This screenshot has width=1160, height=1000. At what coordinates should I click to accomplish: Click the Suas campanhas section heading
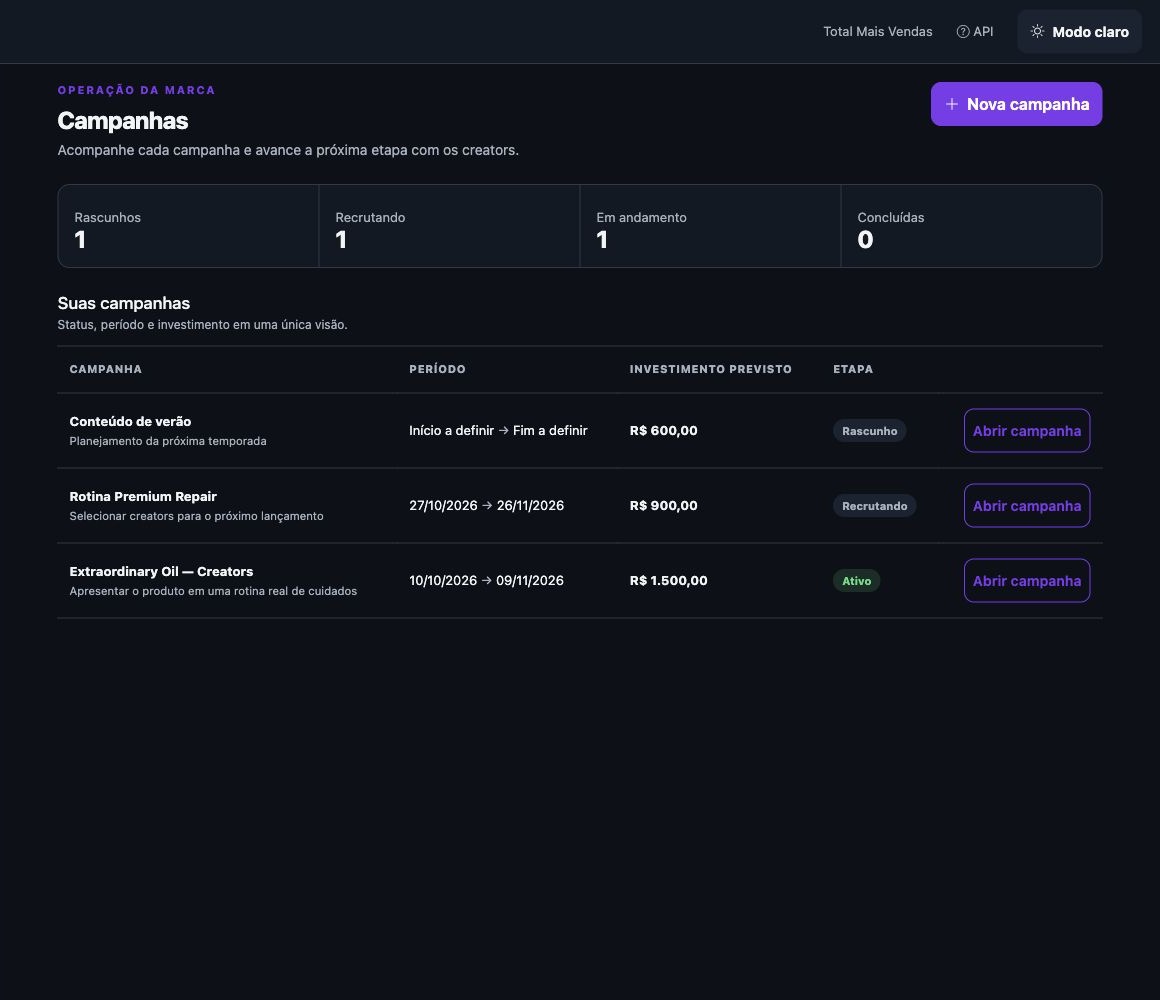tap(124, 303)
